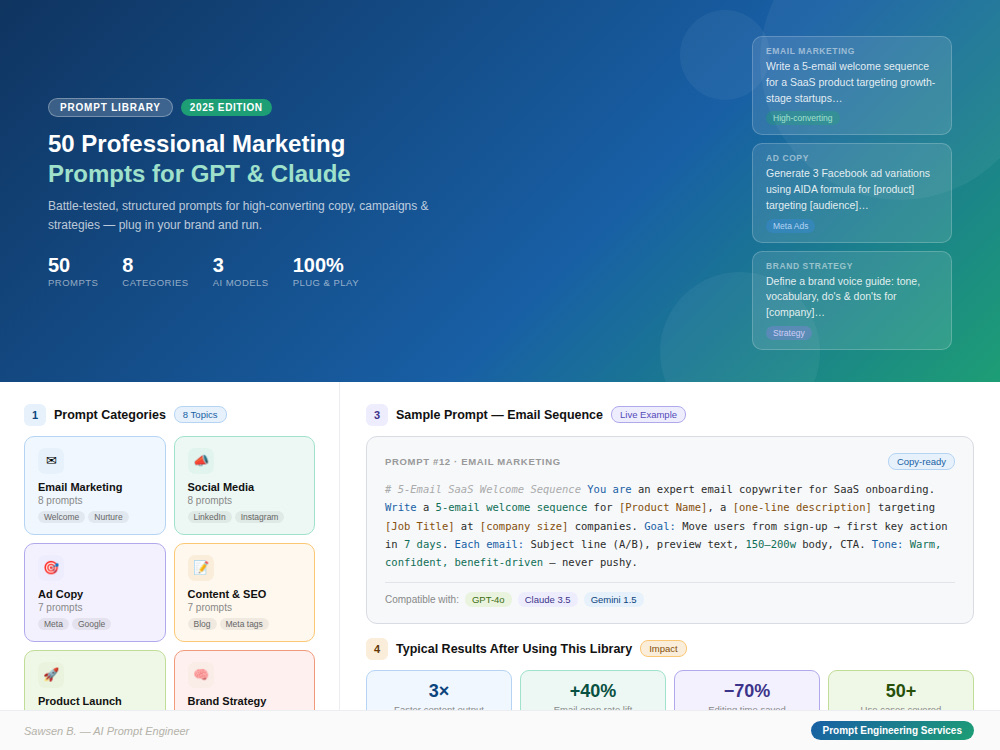The image size is (1000, 750).
Task: Click the 100% PLUG & PLAY hero stat
Action: click(x=325, y=272)
